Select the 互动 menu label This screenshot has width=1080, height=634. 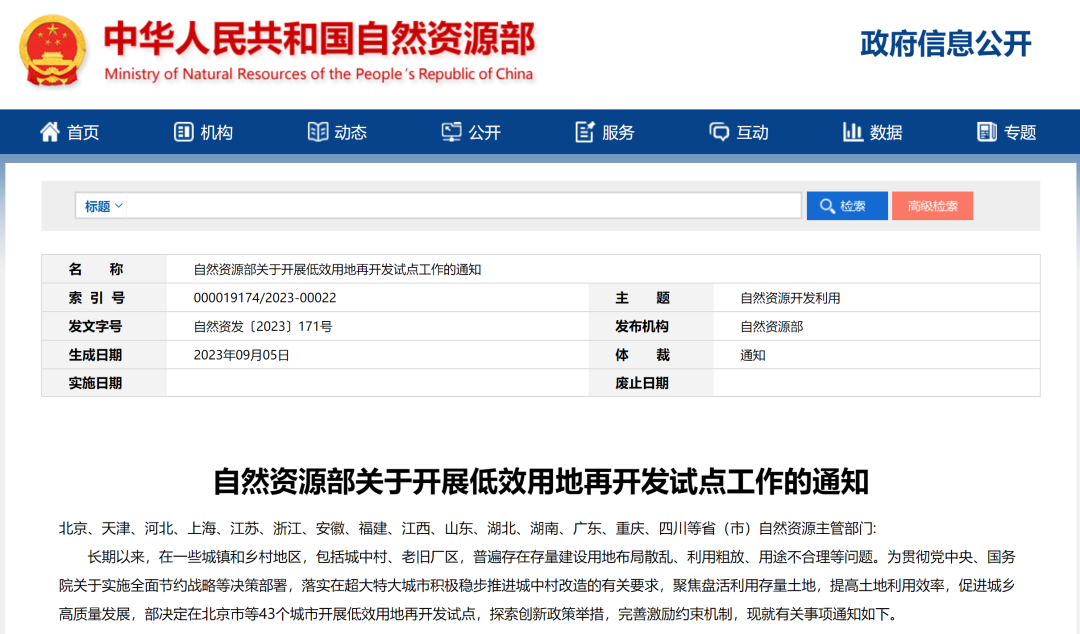pos(752,132)
